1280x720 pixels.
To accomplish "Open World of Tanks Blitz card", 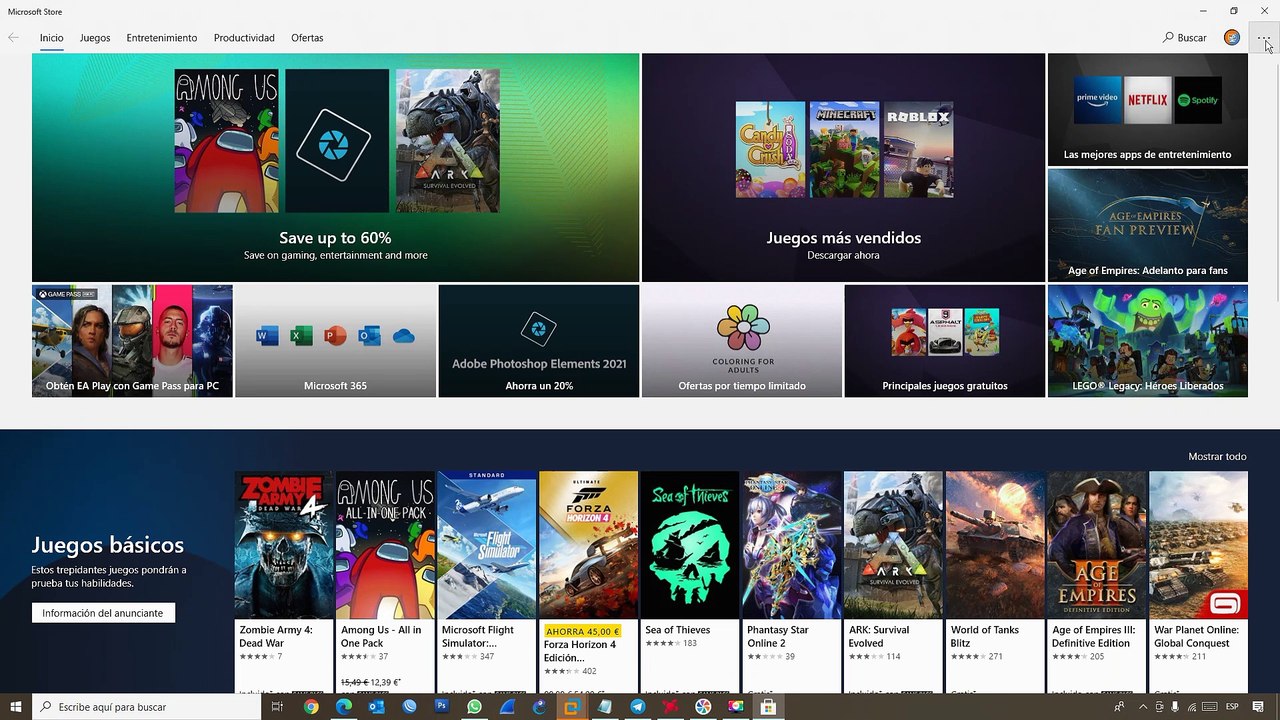I will click(x=995, y=582).
